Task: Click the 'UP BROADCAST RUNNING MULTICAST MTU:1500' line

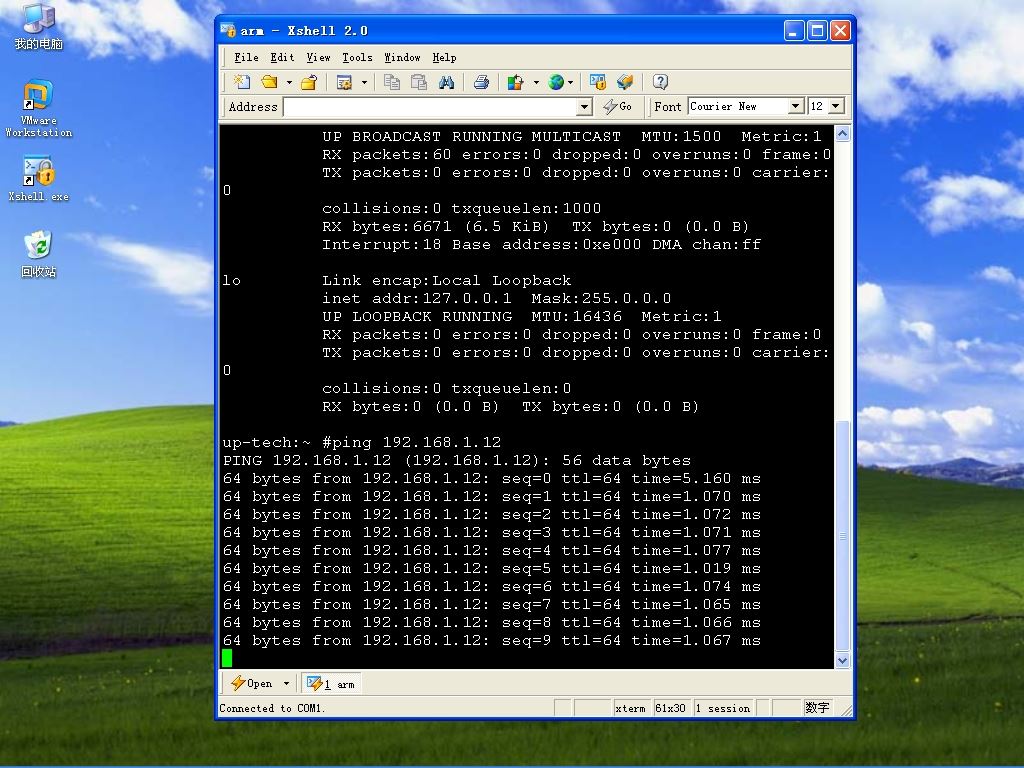Action: click(571, 136)
